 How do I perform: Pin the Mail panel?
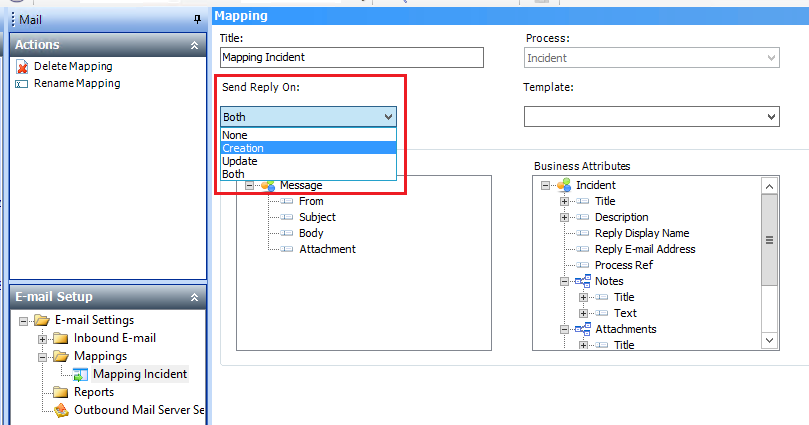(x=196, y=19)
